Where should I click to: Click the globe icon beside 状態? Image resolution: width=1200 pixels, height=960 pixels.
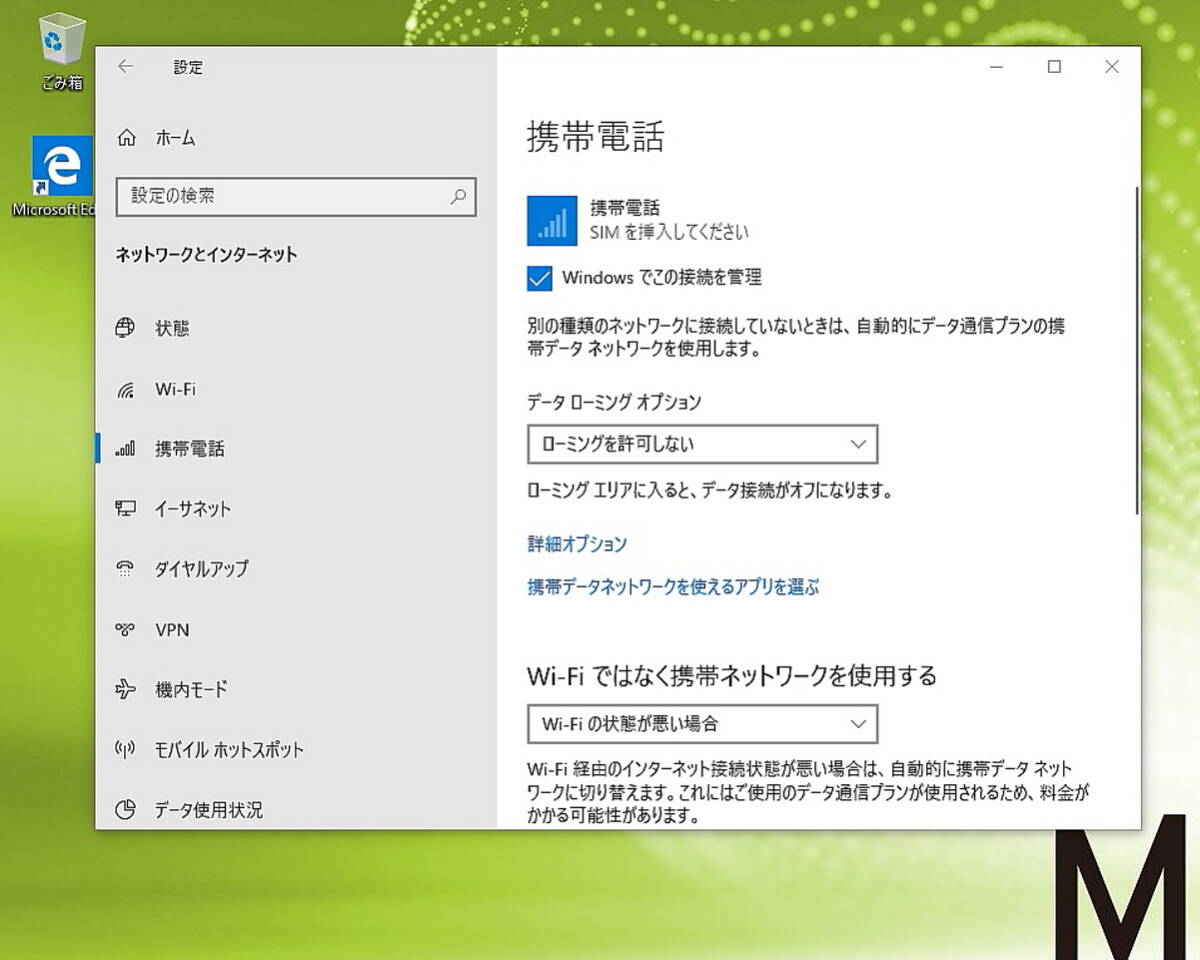point(125,328)
